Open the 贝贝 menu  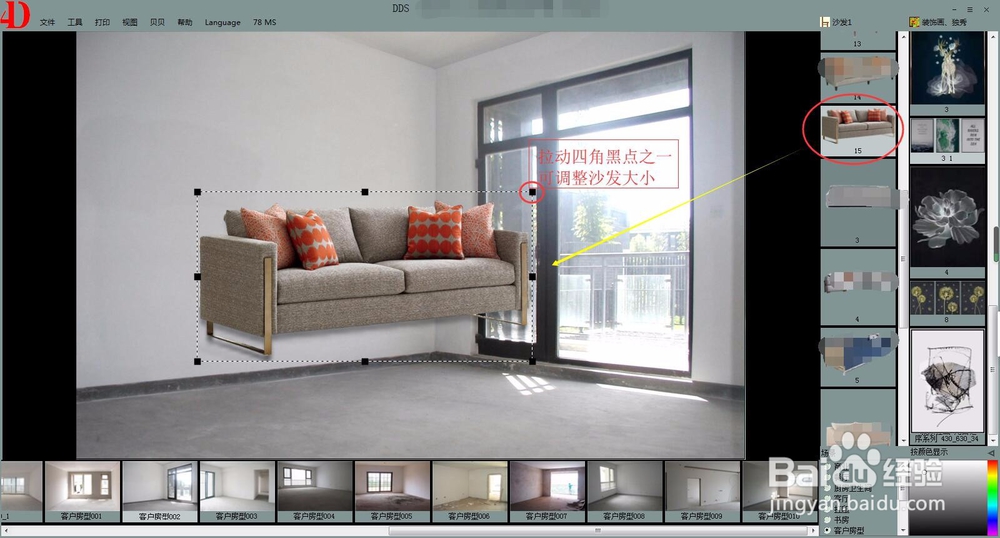click(x=157, y=22)
